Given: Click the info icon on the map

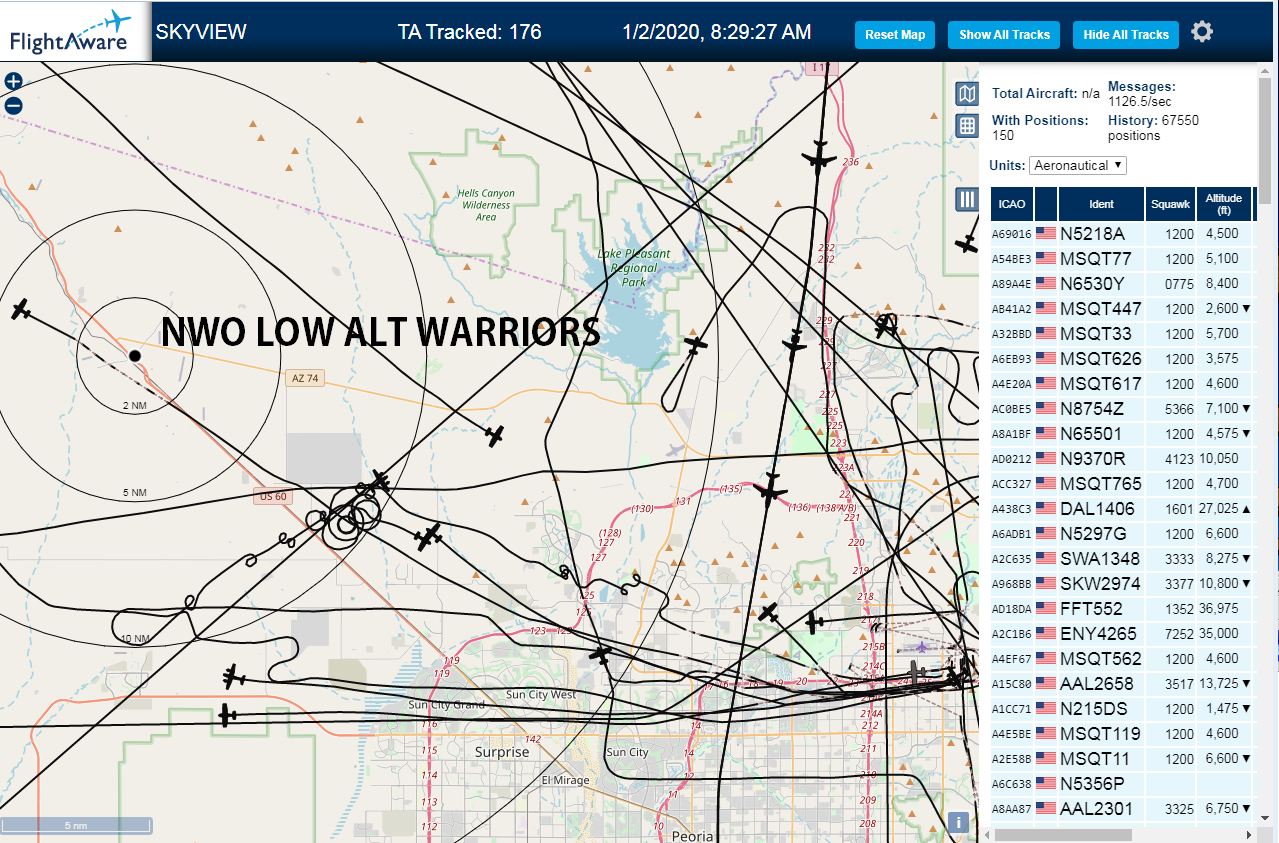Looking at the screenshot, I should 958,822.
